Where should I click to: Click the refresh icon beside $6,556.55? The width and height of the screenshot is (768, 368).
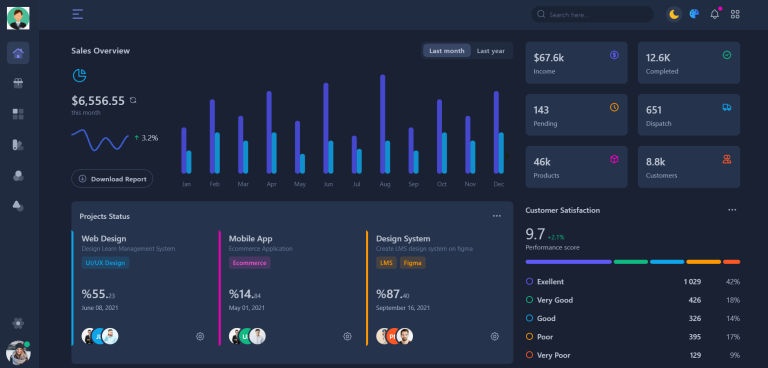click(x=133, y=100)
